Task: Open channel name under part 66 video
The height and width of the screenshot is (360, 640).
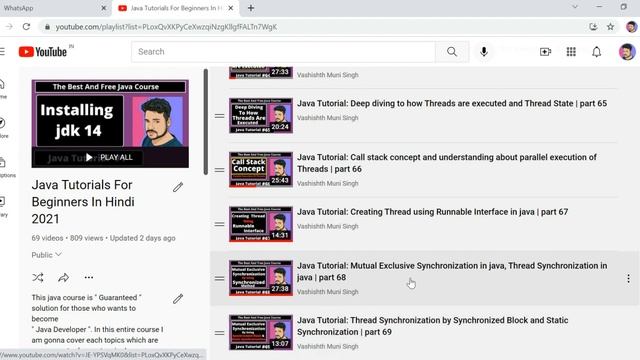Action: click(327, 183)
